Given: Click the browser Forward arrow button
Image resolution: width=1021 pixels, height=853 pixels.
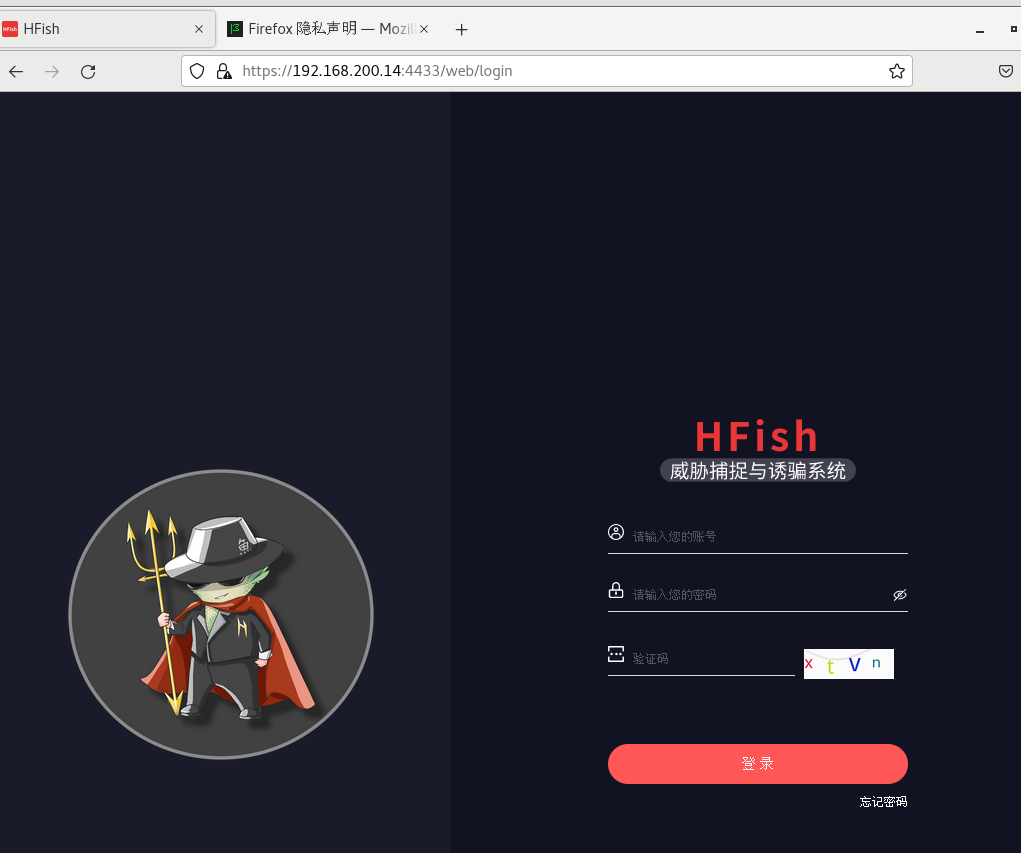Looking at the screenshot, I should (52, 72).
